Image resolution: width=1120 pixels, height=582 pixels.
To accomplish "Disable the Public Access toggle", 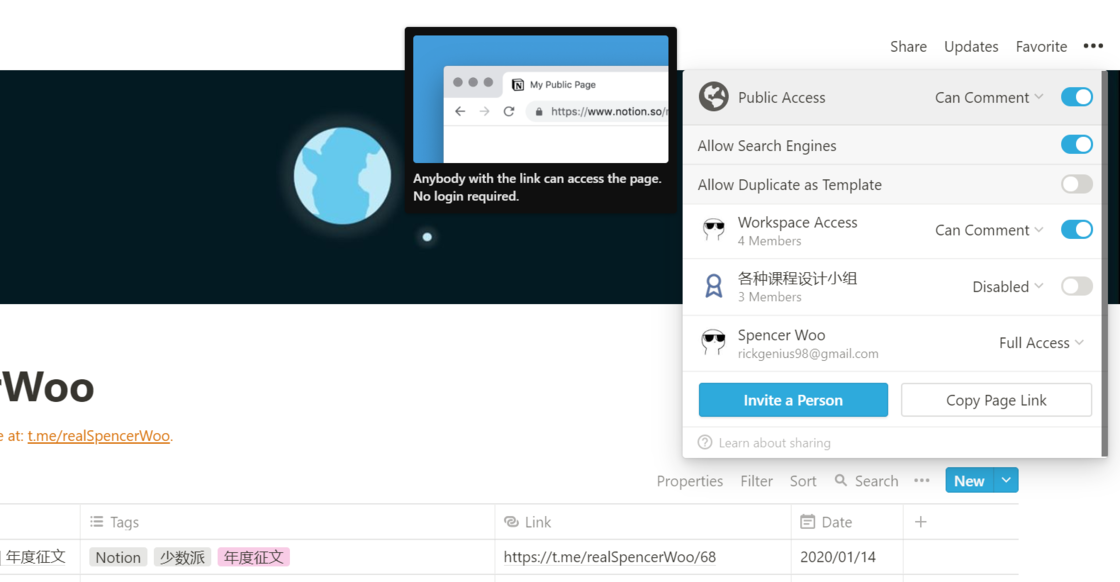I will (x=1076, y=97).
